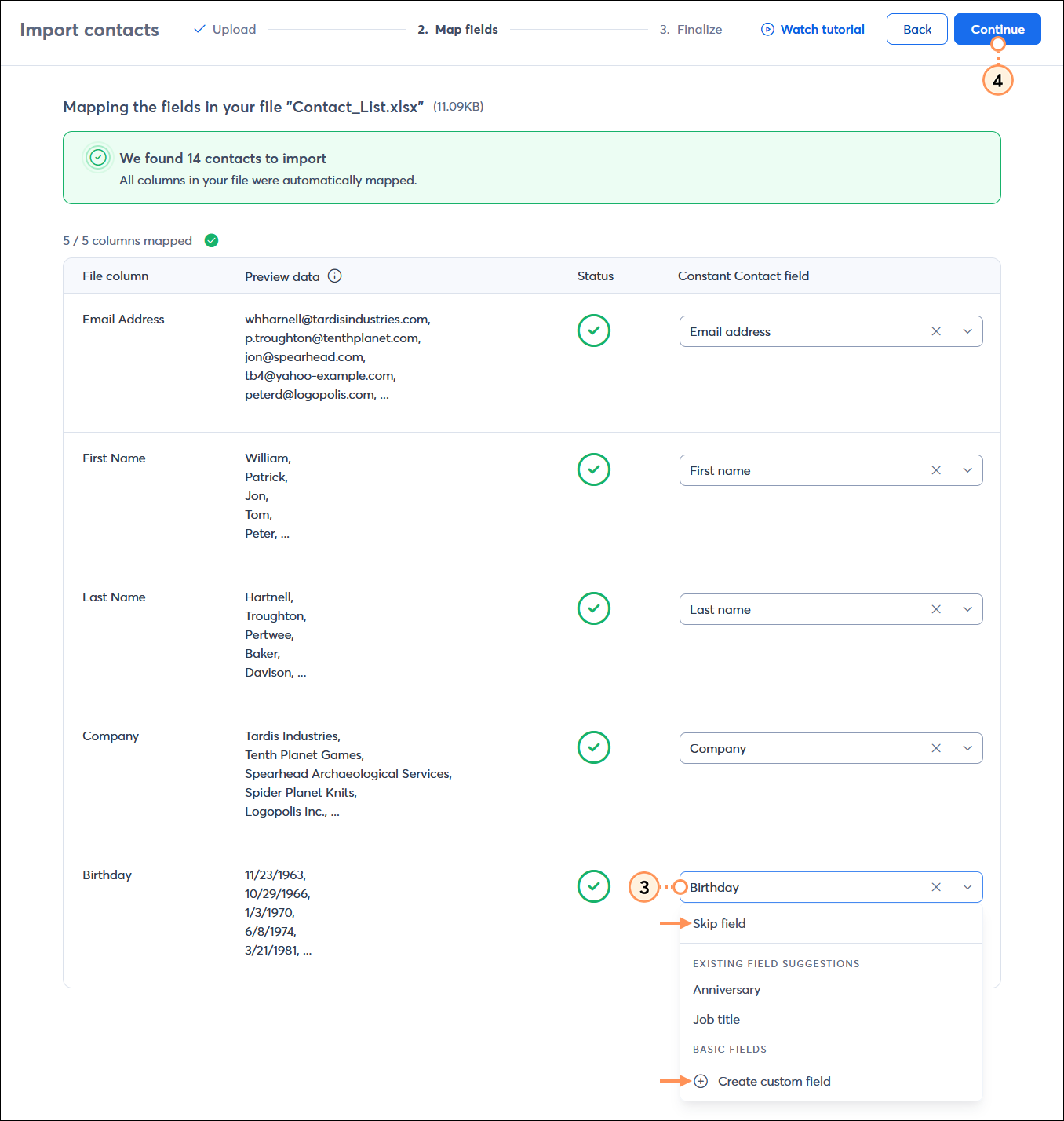Click the info icon beside Preview data
The height and width of the screenshot is (1121, 1064).
click(x=335, y=276)
